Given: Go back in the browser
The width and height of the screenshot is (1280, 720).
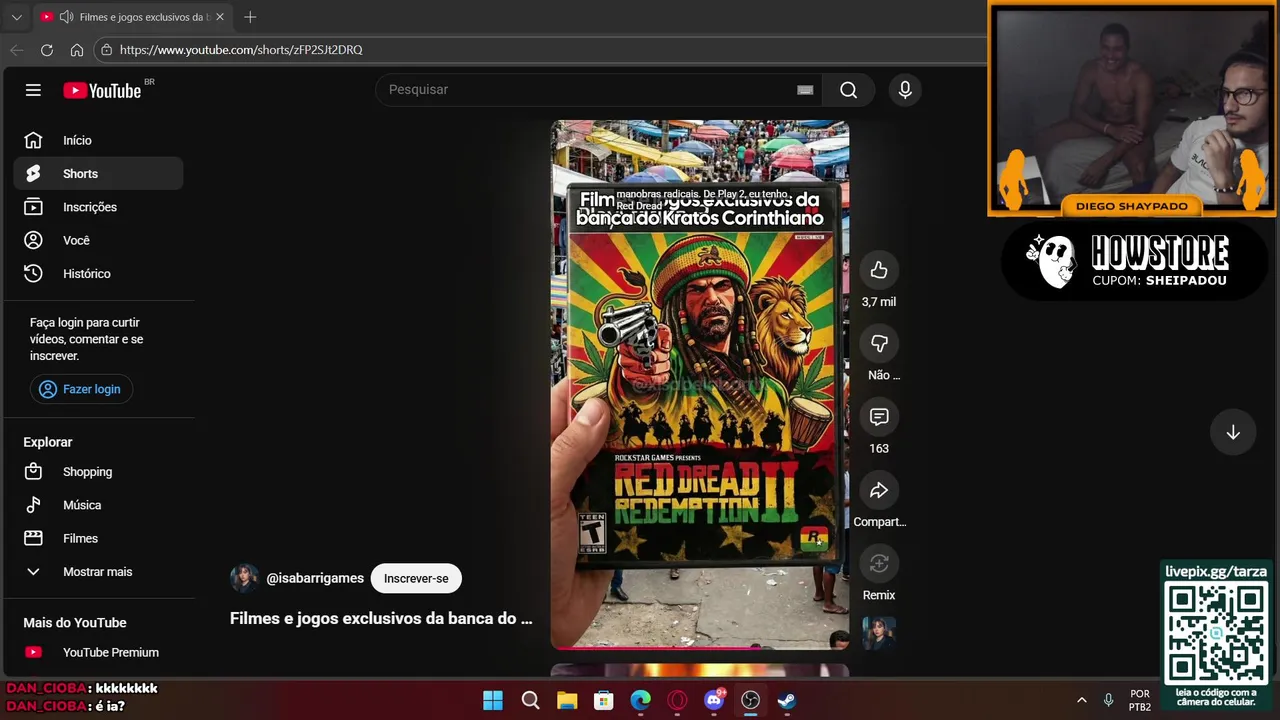Looking at the screenshot, I should point(16,50).
